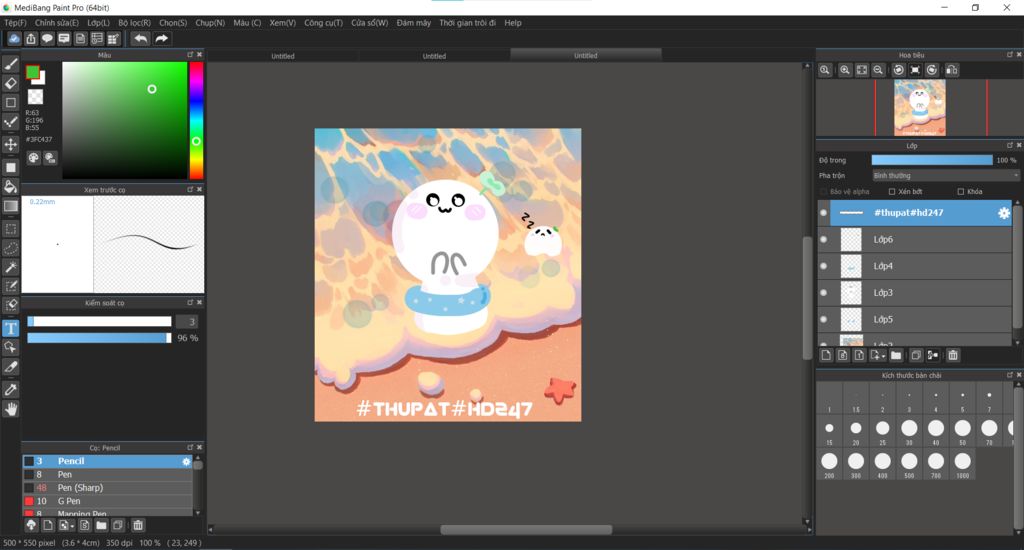Open the Tệp(F) menu

(16, 23)
